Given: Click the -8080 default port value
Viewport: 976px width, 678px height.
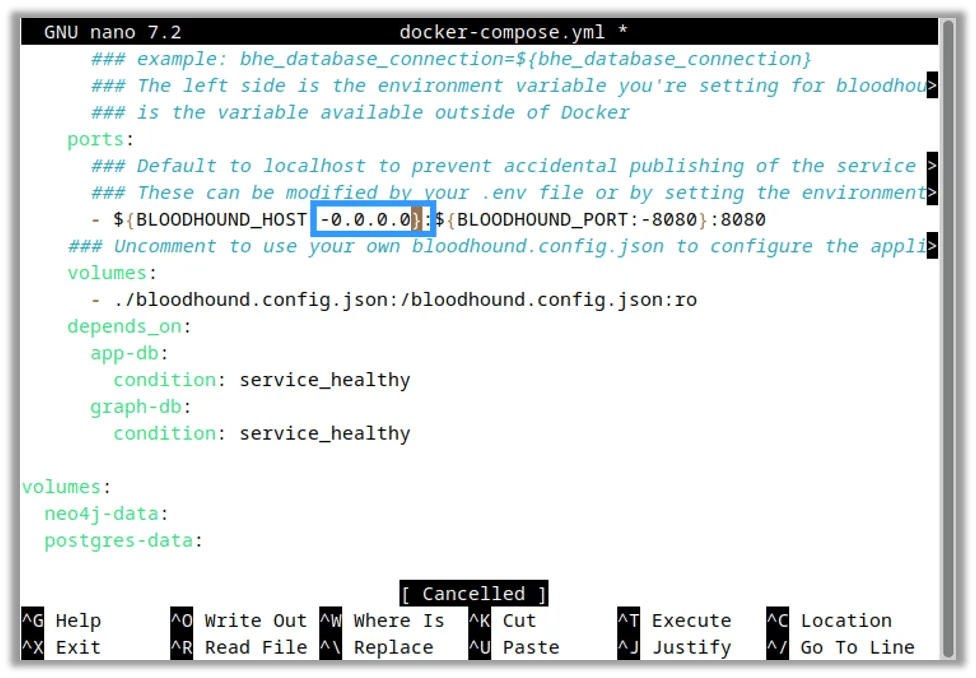Looking at the screenshot, I should click(669, 219).
